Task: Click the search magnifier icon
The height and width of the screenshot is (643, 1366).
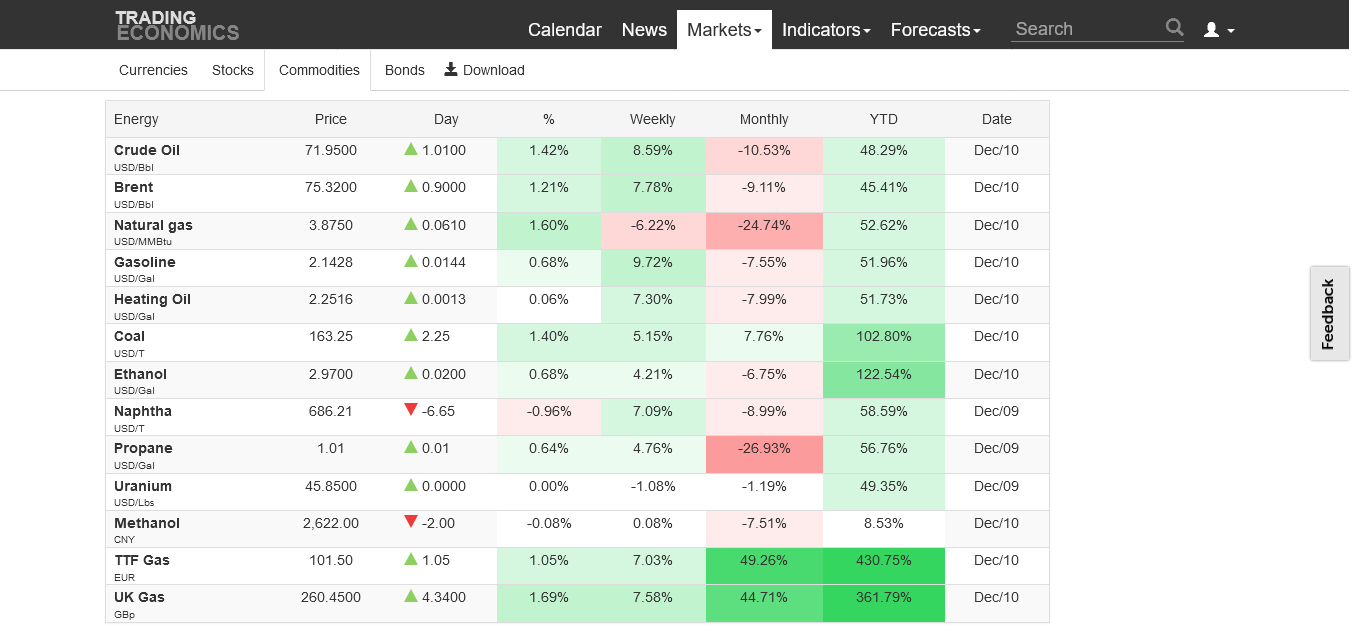Action: pyautogui.click(x=1174, y=28)
